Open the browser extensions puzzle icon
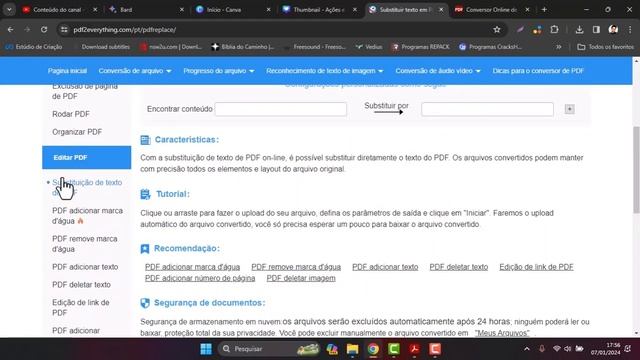Viewport: 640px width, 360px height. (554, 29)
